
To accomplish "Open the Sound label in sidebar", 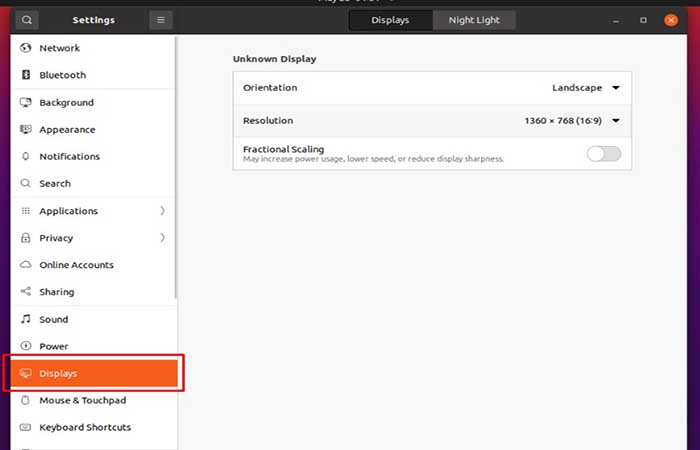I will (x=54, y=319).
